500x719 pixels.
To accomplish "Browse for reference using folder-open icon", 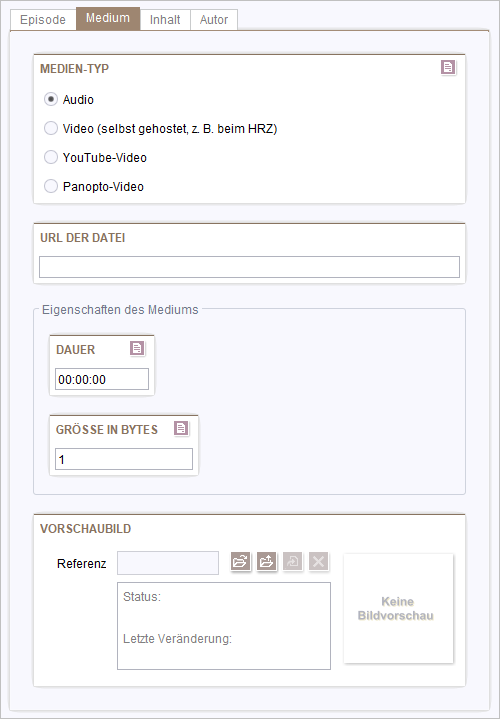I will pyautogui.click(x=240, y=561).
